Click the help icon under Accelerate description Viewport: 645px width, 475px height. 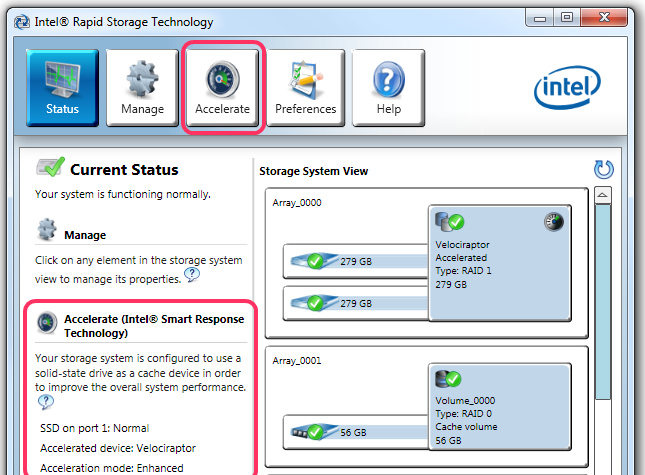(45, 402)
